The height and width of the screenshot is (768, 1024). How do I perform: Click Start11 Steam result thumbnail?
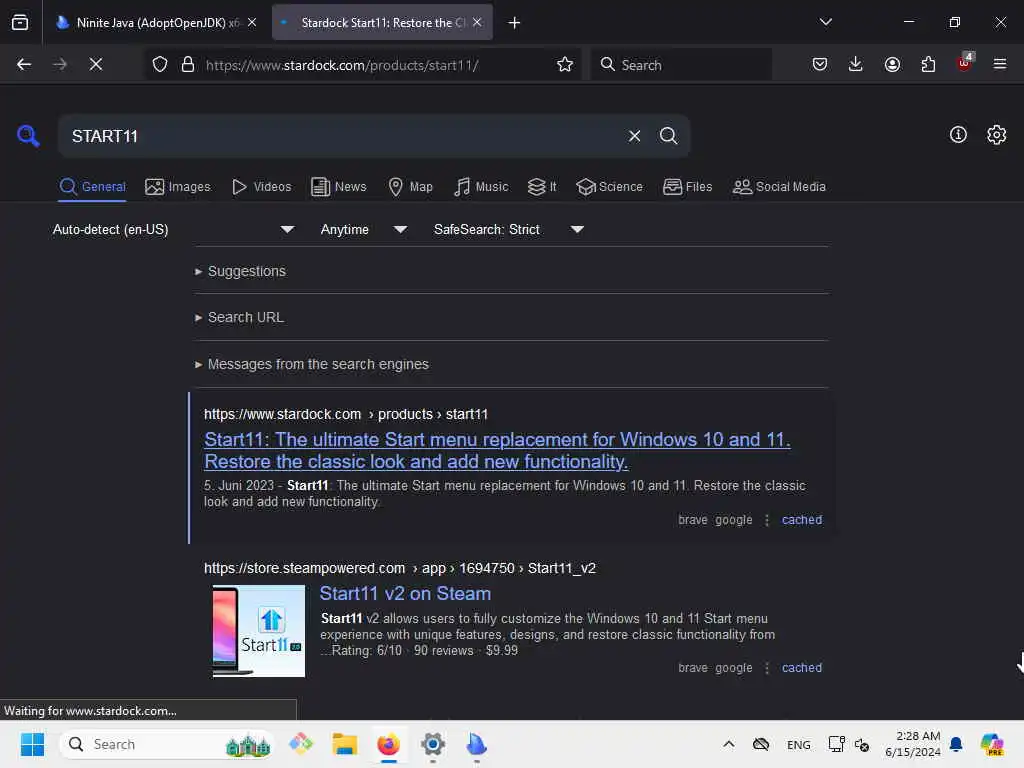(259, 631)
